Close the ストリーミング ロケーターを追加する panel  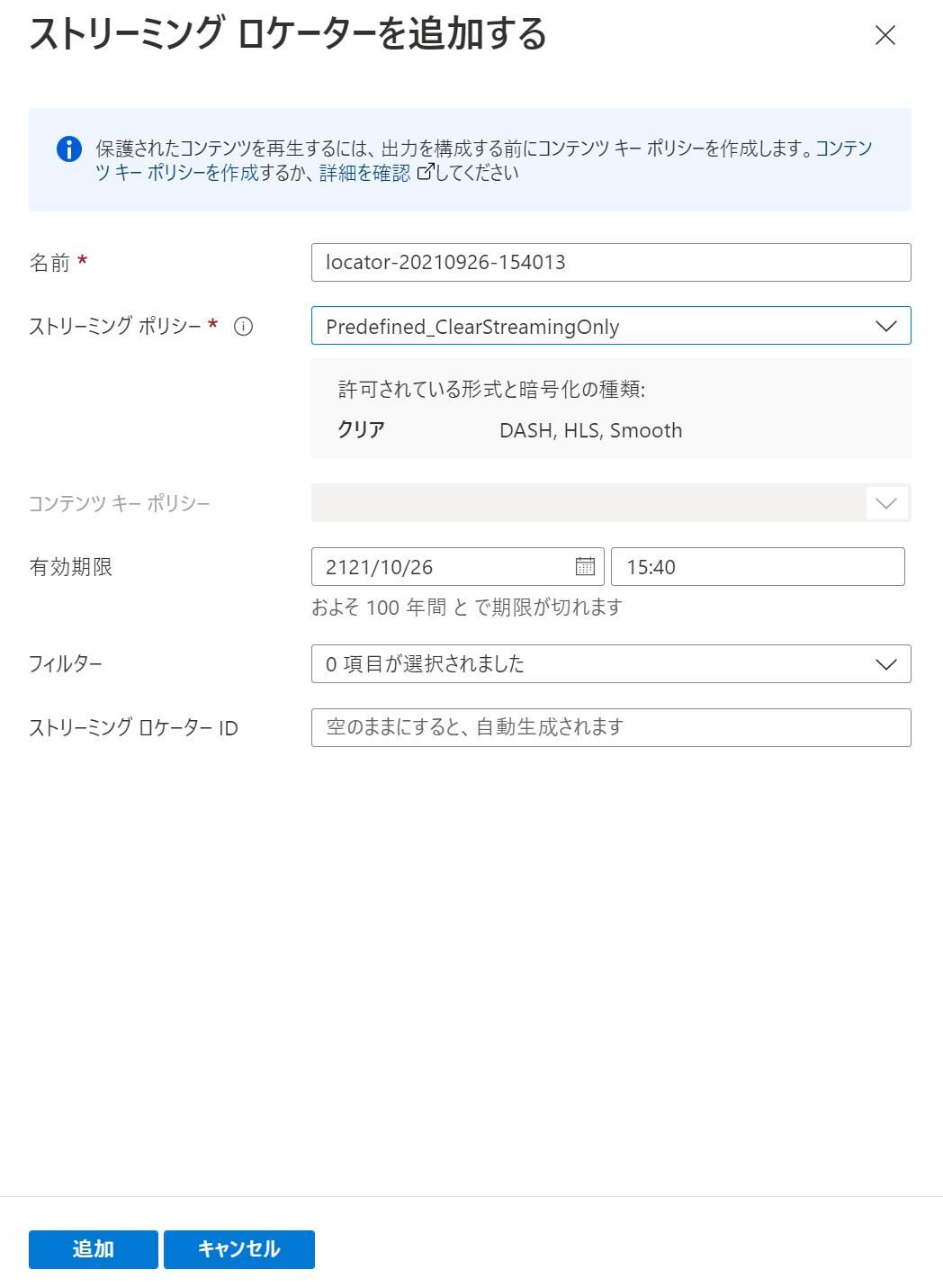point(886,36)
